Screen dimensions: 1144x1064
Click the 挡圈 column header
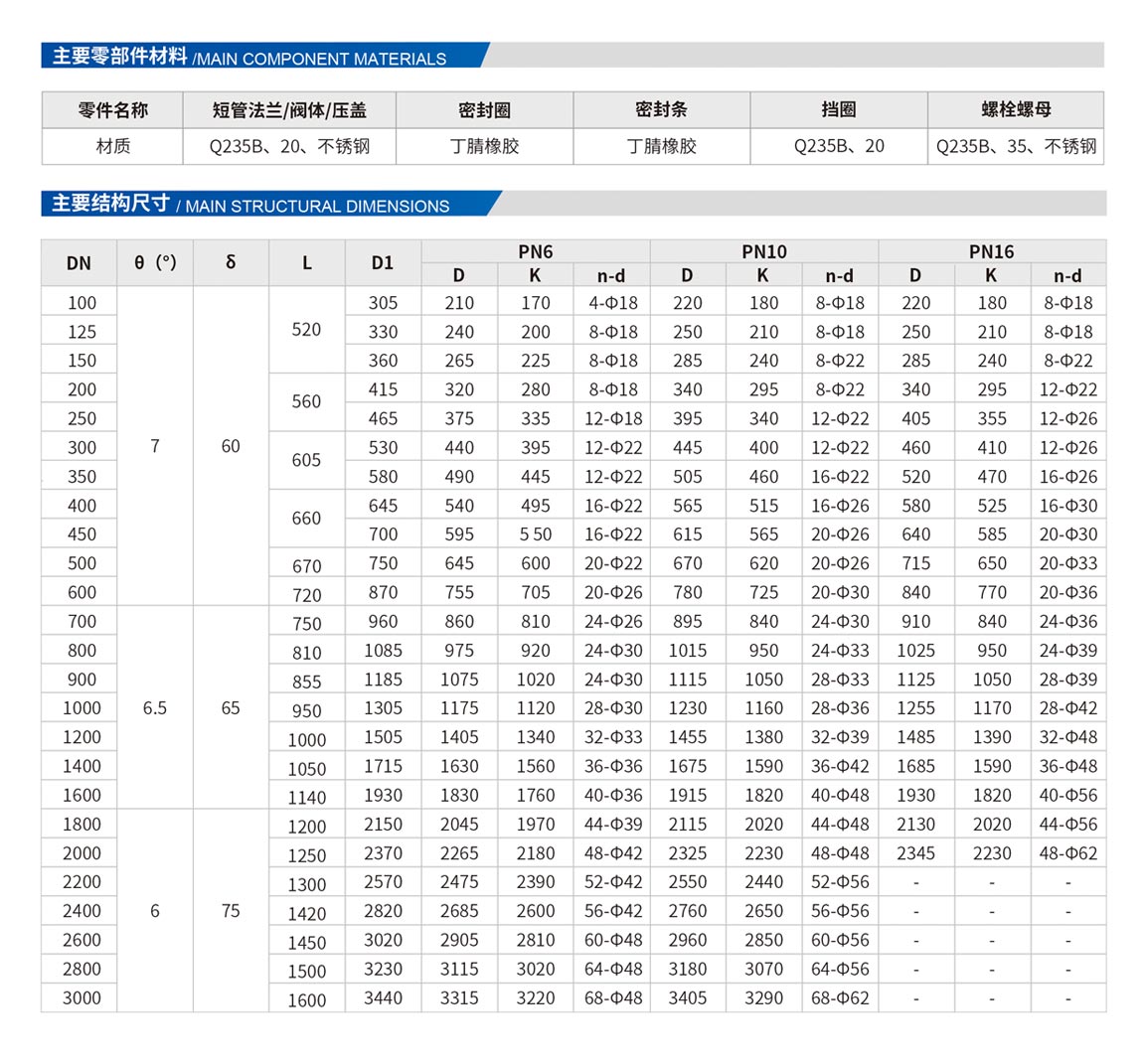coord(839,110)
